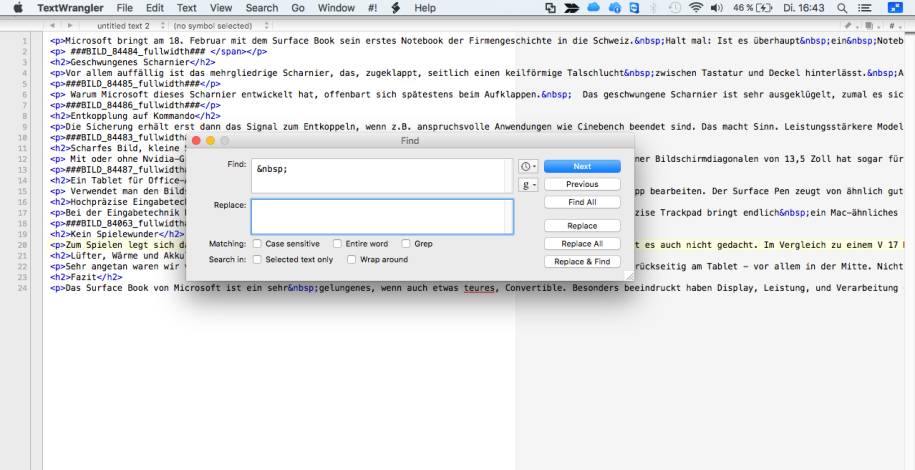The height and width of the screenshot is (470, 915).
Task: Click into the empty Replace text field
Action: click(x=382, y=217)
